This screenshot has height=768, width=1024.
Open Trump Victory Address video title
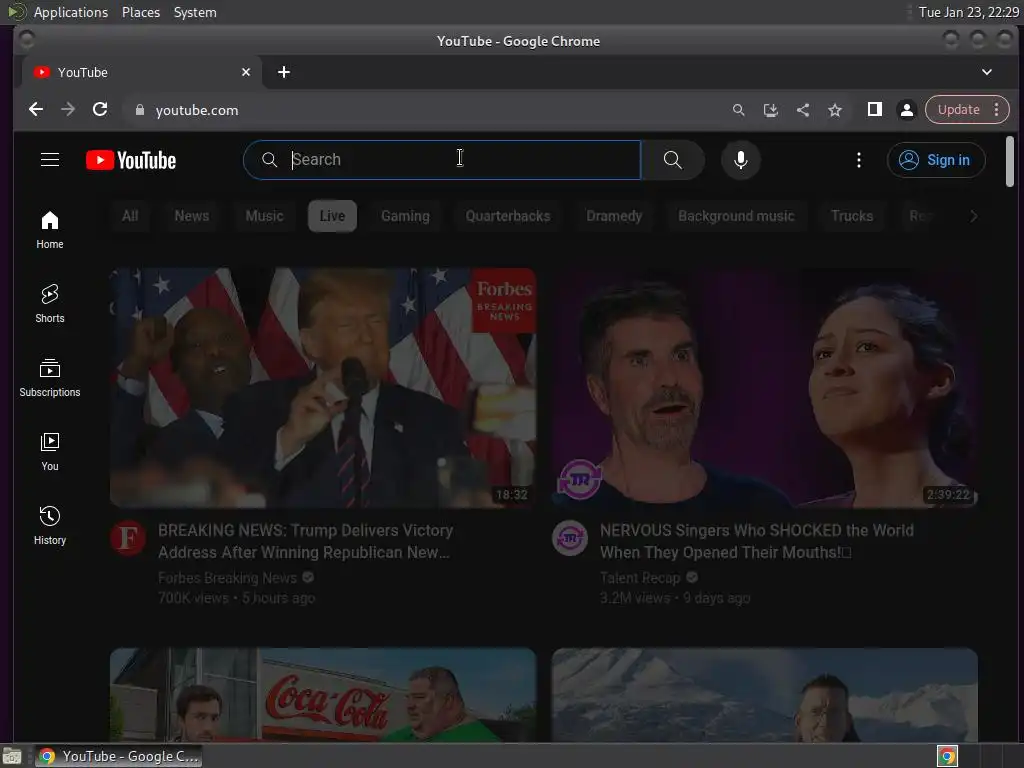[x=306, y=541]
